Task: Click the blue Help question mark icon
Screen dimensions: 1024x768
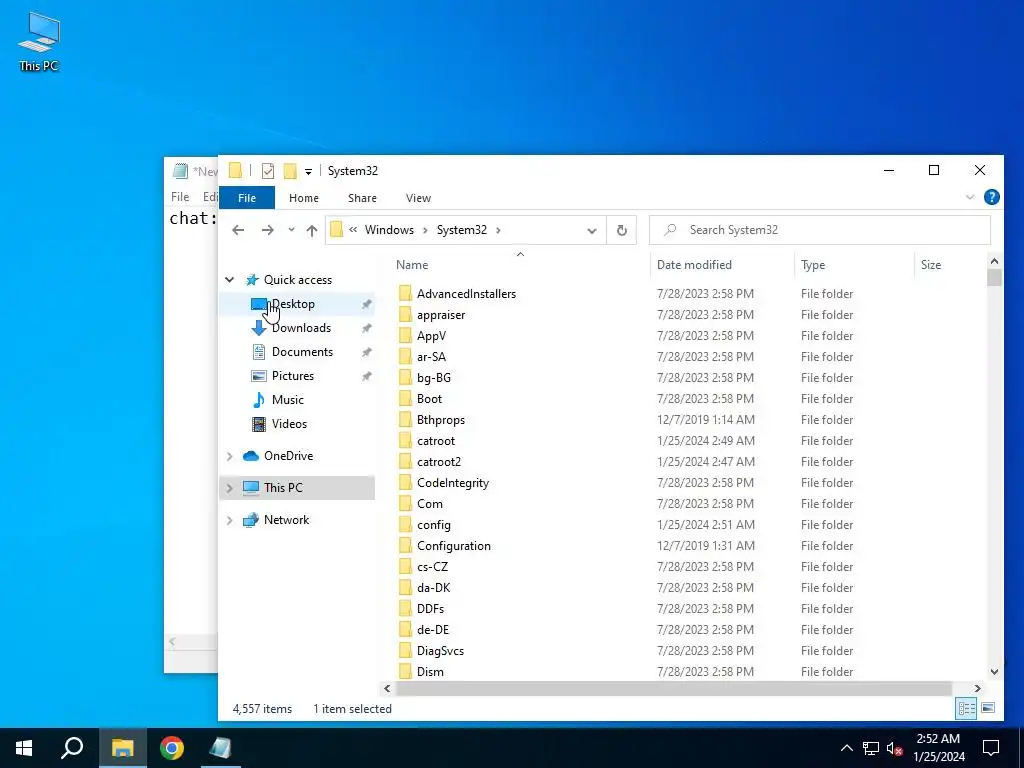Action: pos(991,197)
